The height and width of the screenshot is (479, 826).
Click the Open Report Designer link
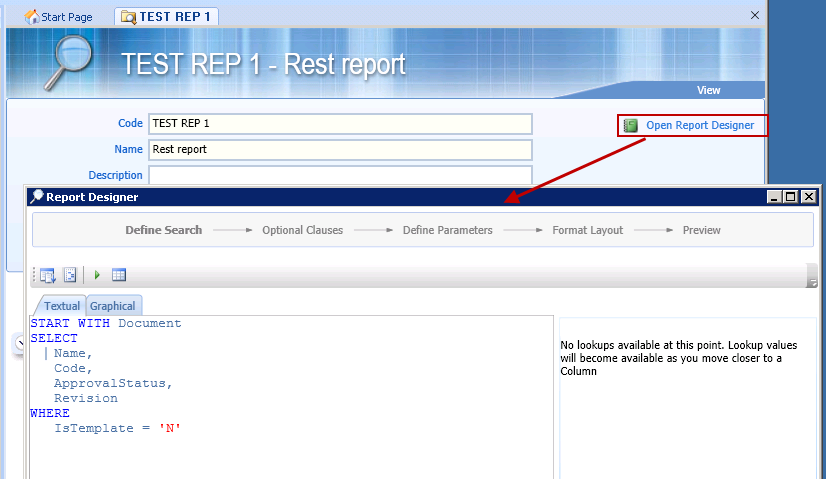(700, 125)
